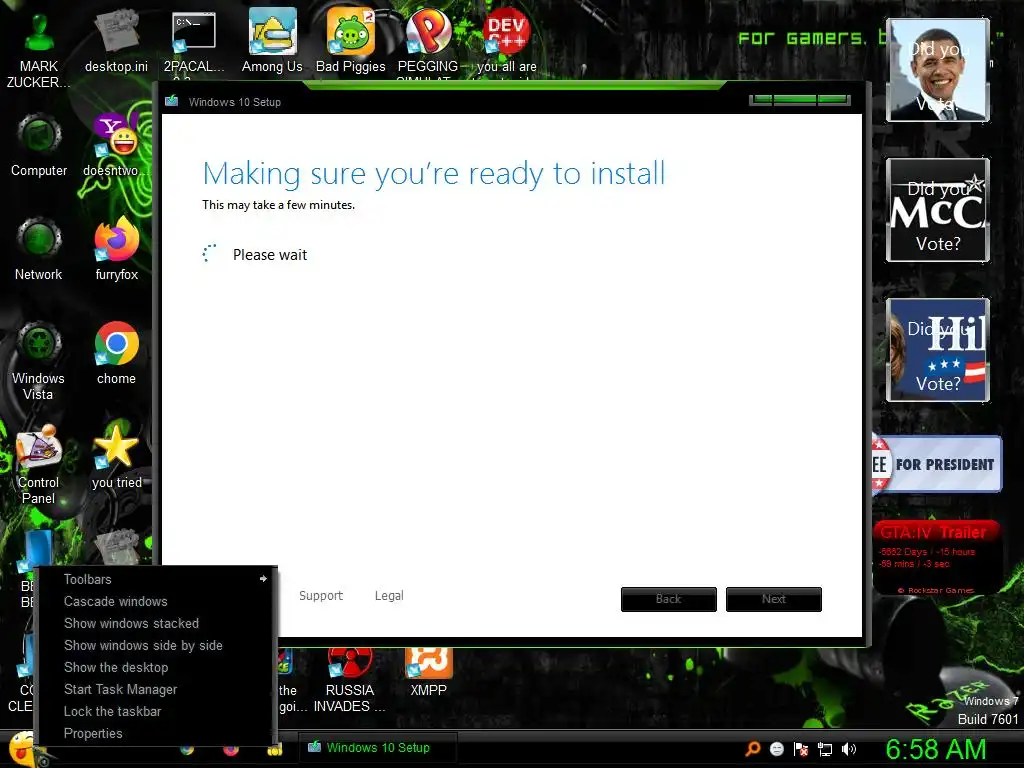Open the MARK ZUCKER... desktop icon

click(x=39, y=49)
